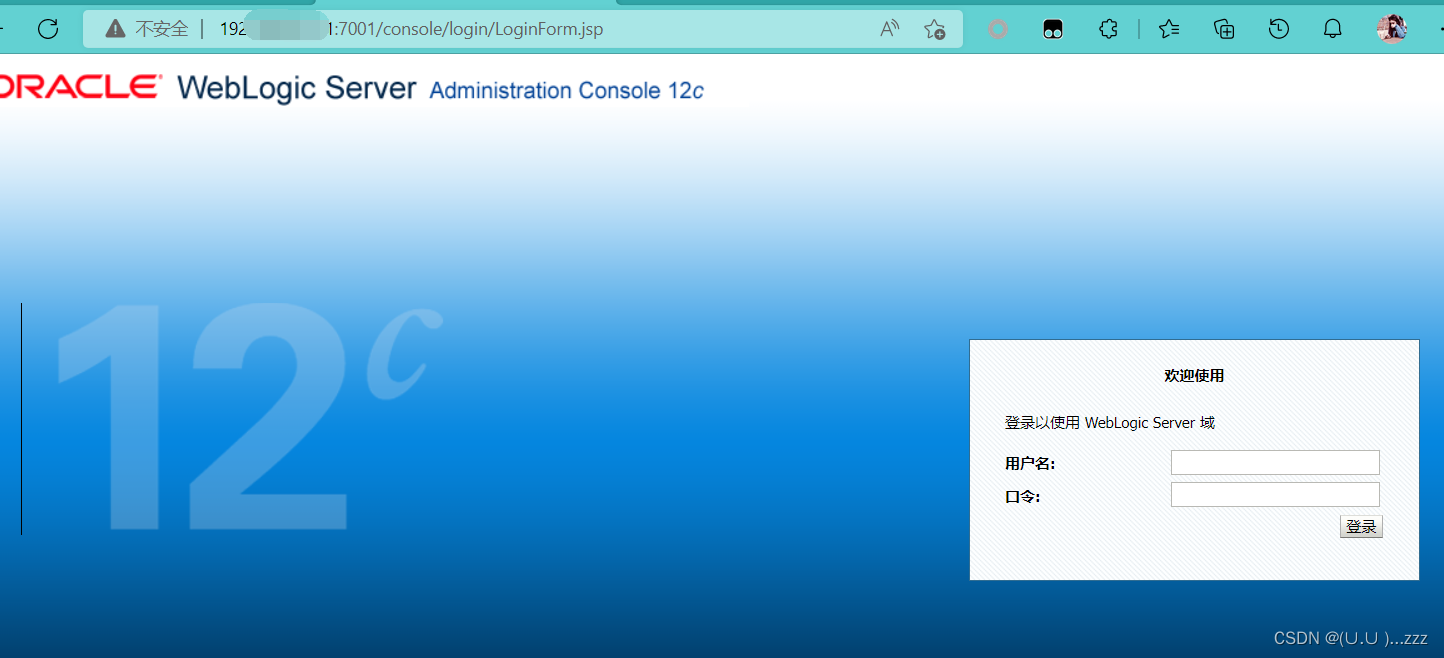Open the Favorites list icon
This screenshot has height=658, width=1444.
(x=1169, y=29)
